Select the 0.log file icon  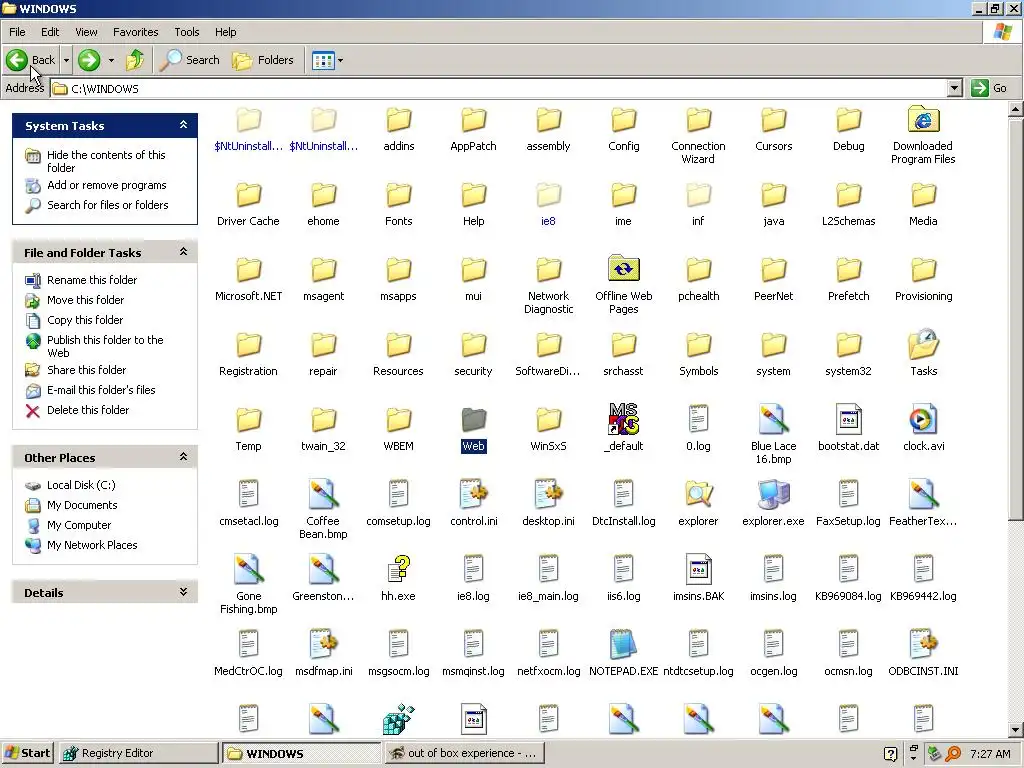pyautogui.click(x=698, y=419)
